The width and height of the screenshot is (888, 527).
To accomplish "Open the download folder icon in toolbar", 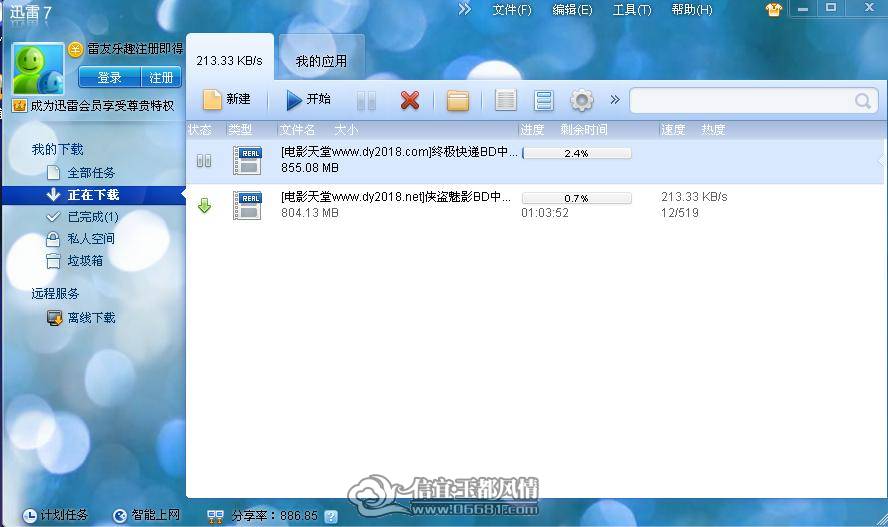I will [458, 101].
